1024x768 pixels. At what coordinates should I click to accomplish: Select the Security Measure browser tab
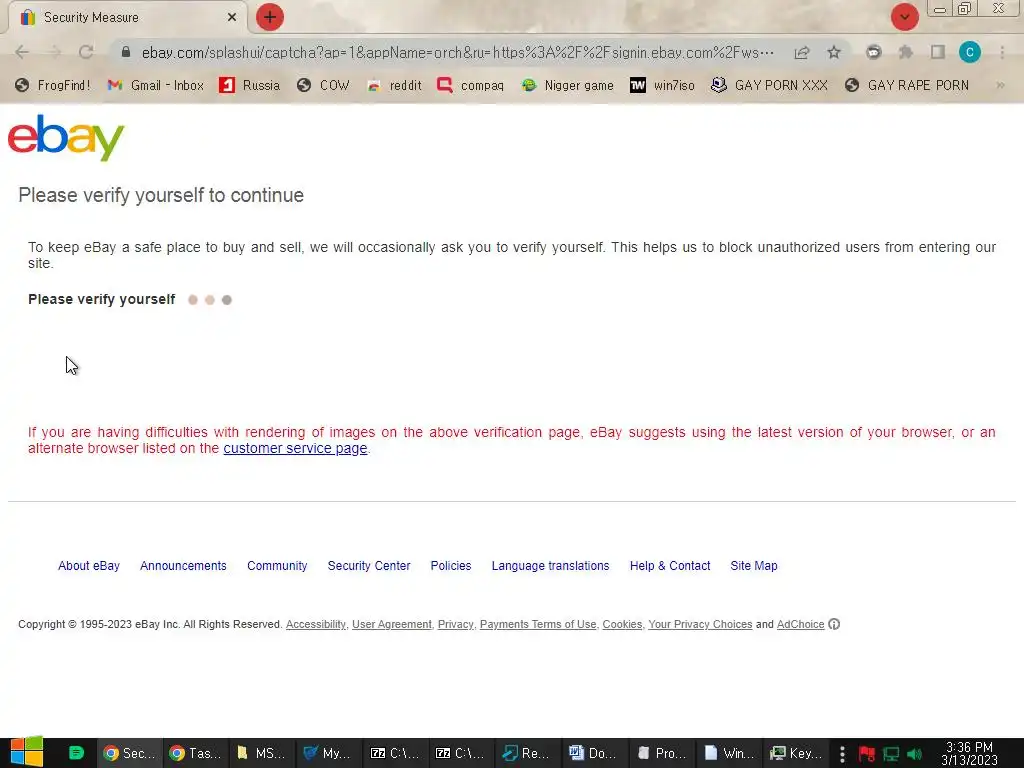(x=127, y=18)
